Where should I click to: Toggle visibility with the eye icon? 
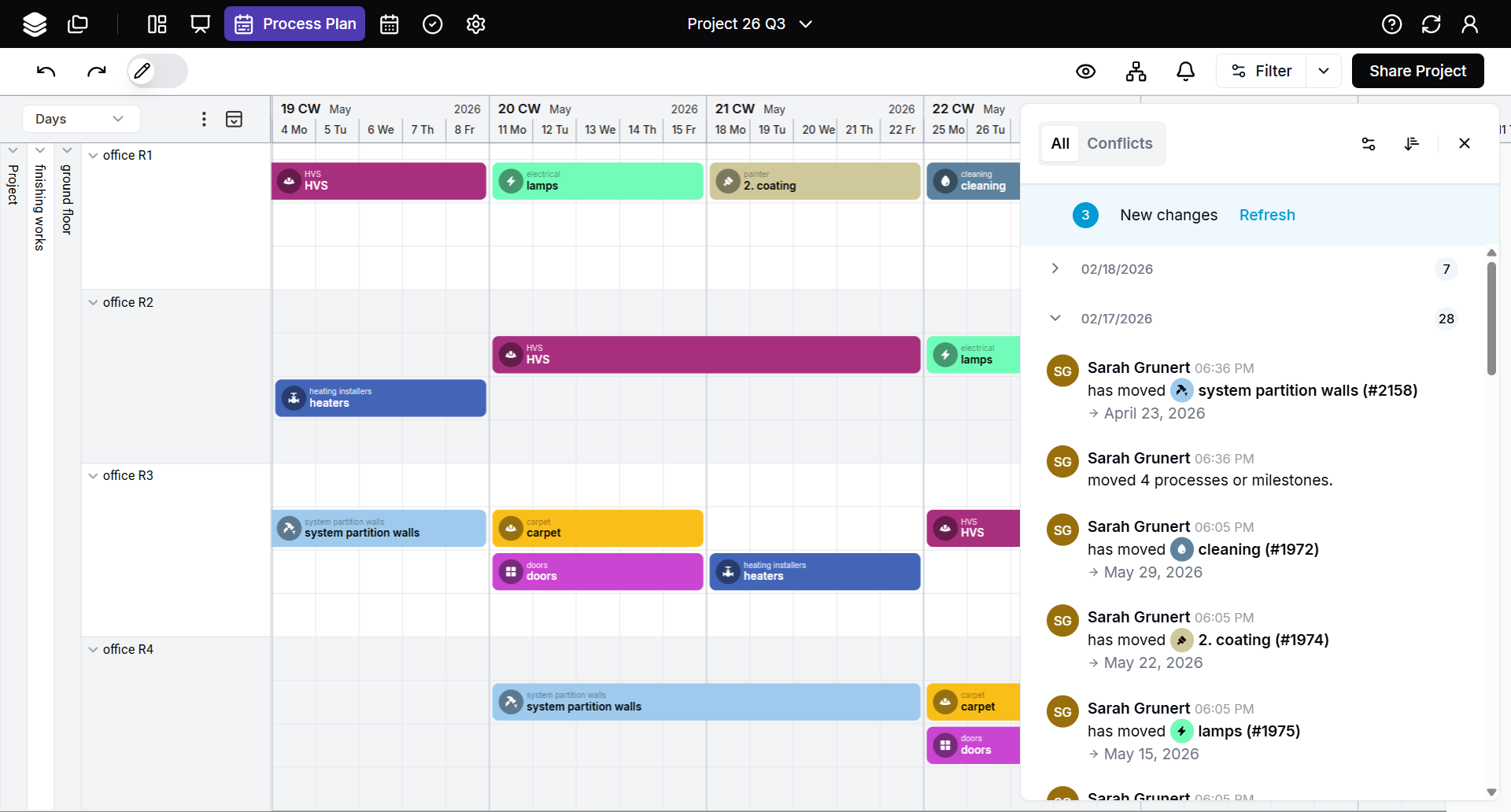[x=1085, y=72]
